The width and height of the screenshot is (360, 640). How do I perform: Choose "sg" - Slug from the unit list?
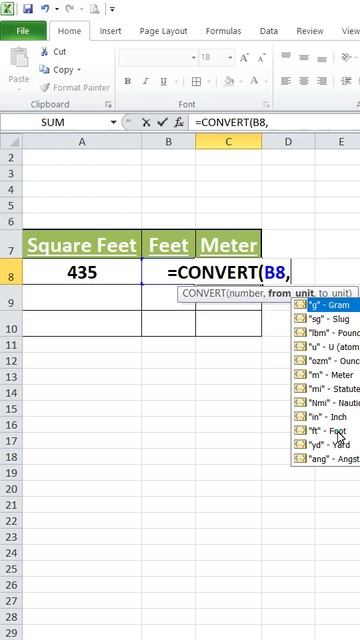tap(326, 319)
